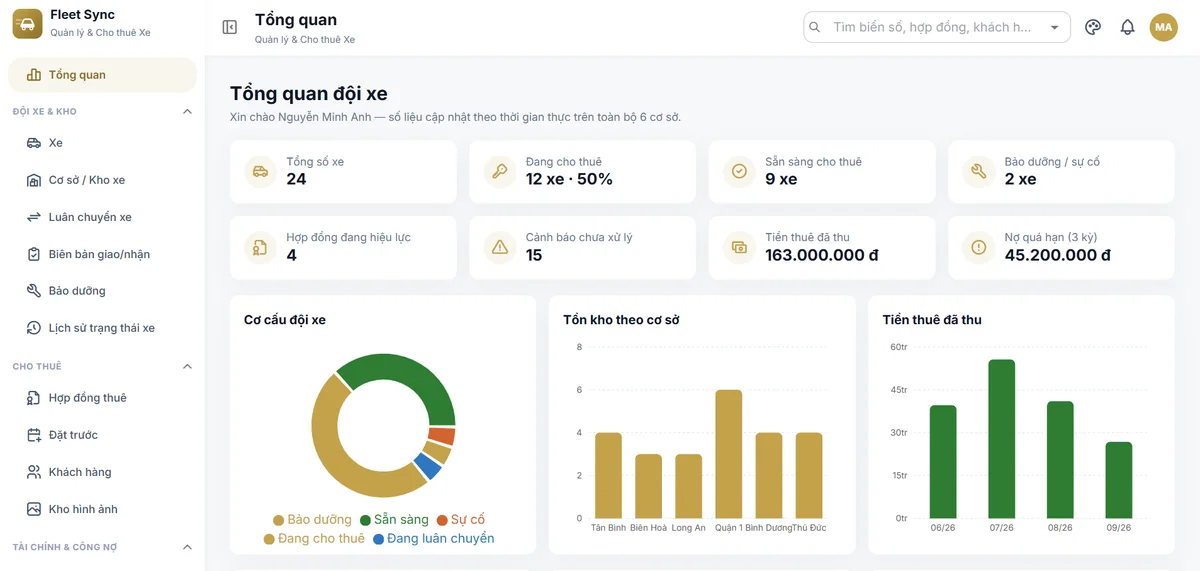Open the MA user avatar menu
1200x571 pixels.
[x=1163, y=27]
